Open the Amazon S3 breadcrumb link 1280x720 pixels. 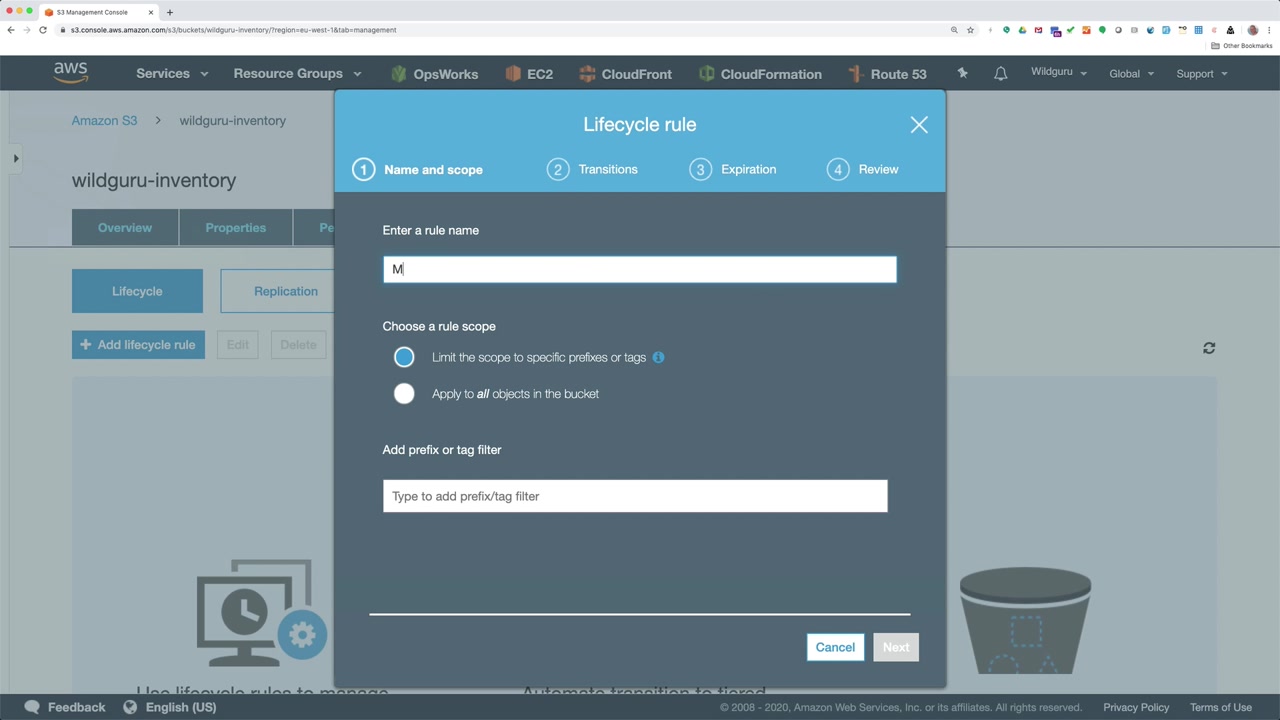[x=104, y=121]
